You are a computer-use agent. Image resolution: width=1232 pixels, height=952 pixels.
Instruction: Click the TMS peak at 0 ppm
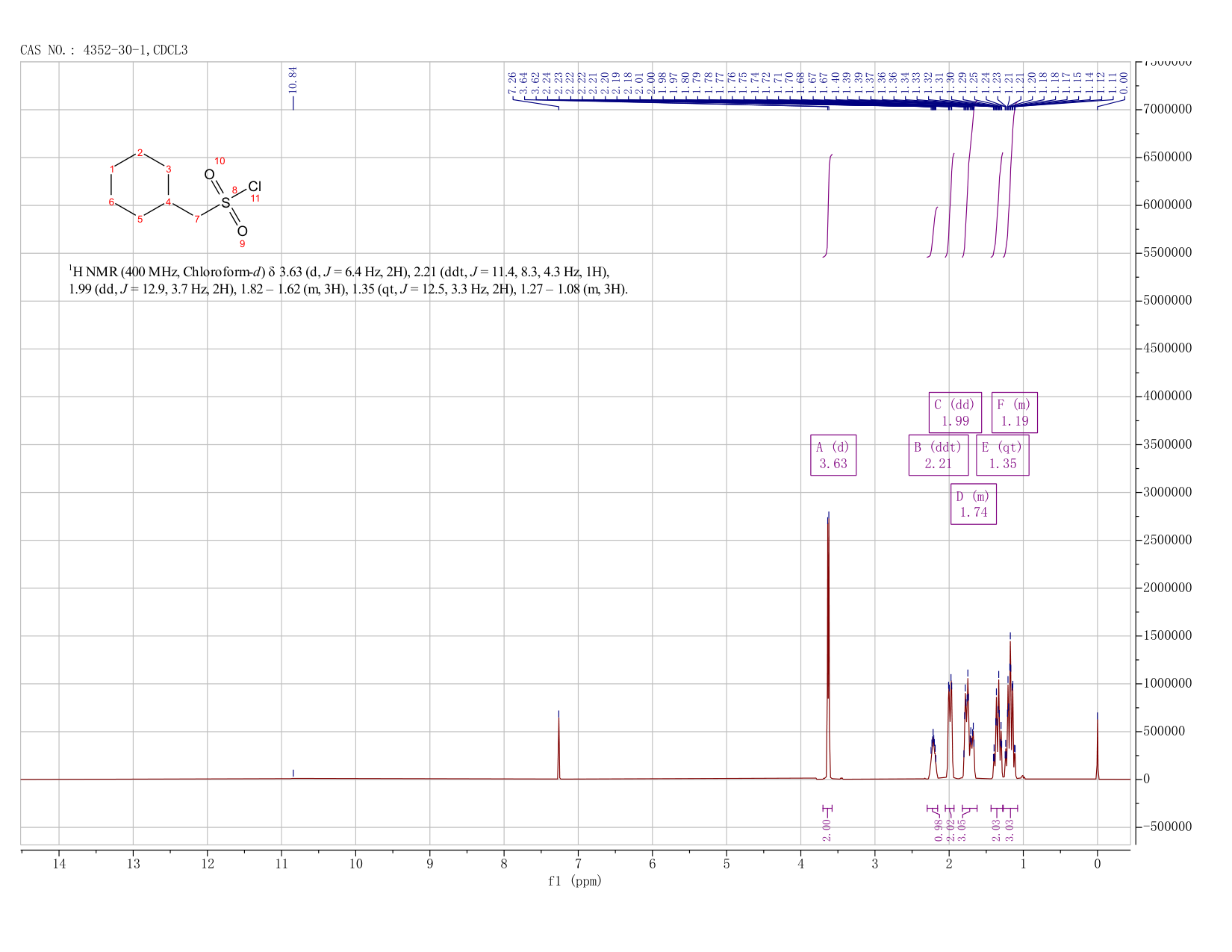coord(1097,745)
